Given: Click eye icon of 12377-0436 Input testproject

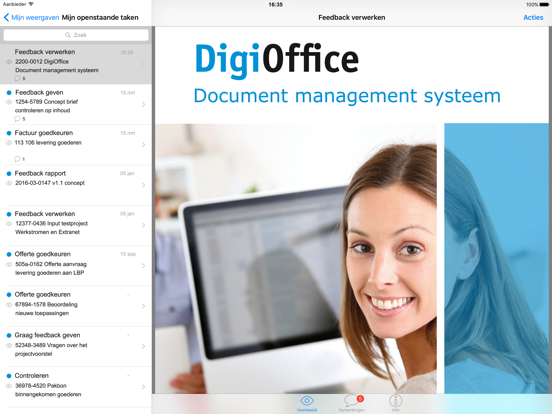Looking at the screenshot, I should click(9, 224).
